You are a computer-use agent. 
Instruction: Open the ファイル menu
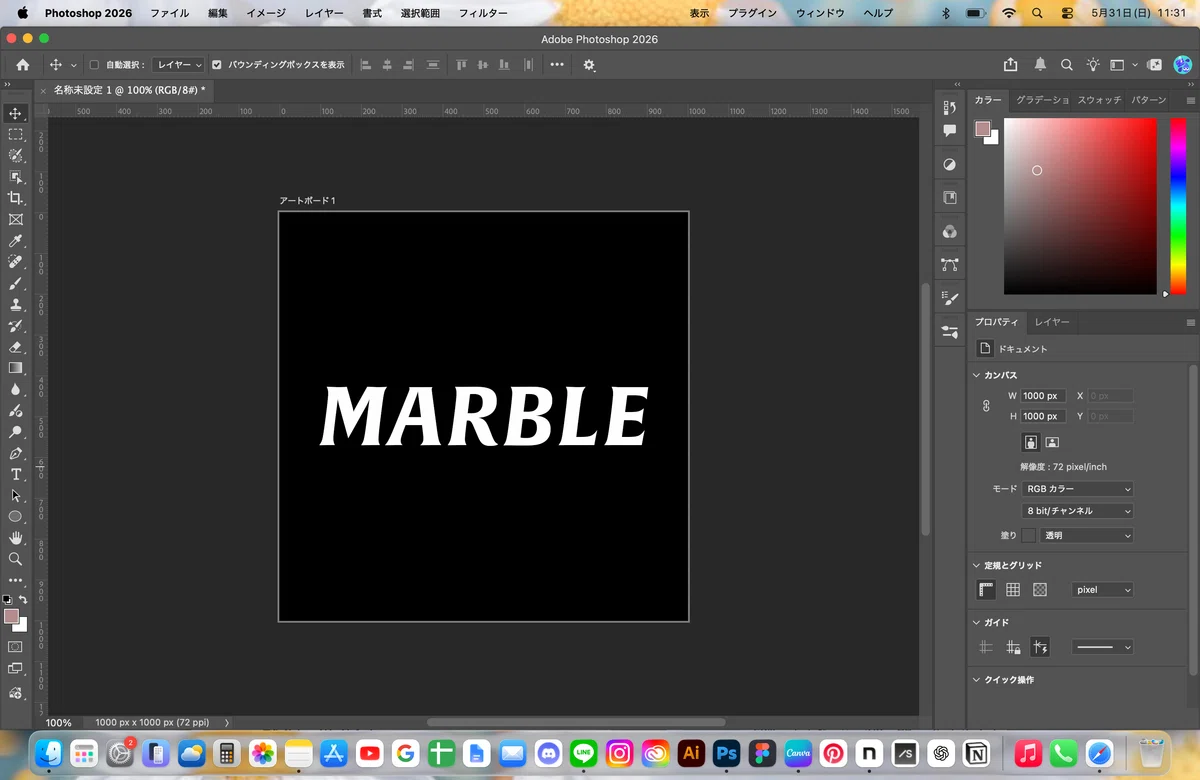pyautogui.click(x=169, y=13)
